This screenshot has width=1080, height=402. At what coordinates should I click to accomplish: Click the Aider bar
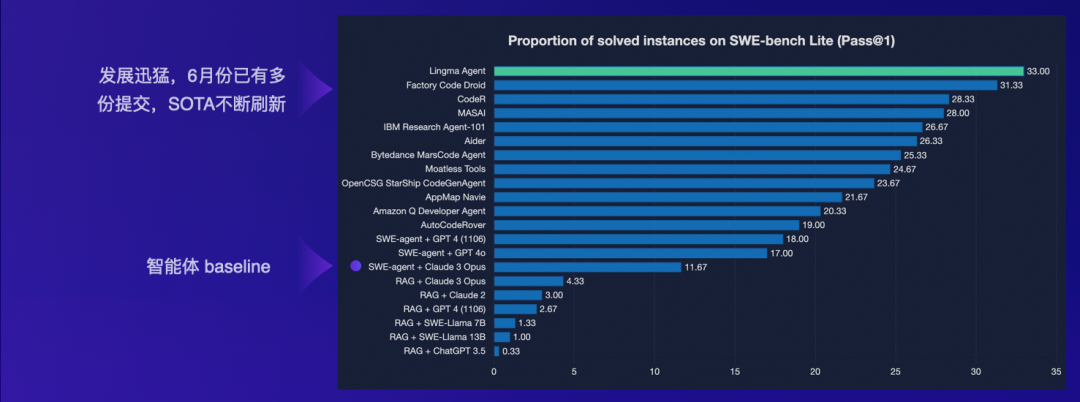click(705, 141)
